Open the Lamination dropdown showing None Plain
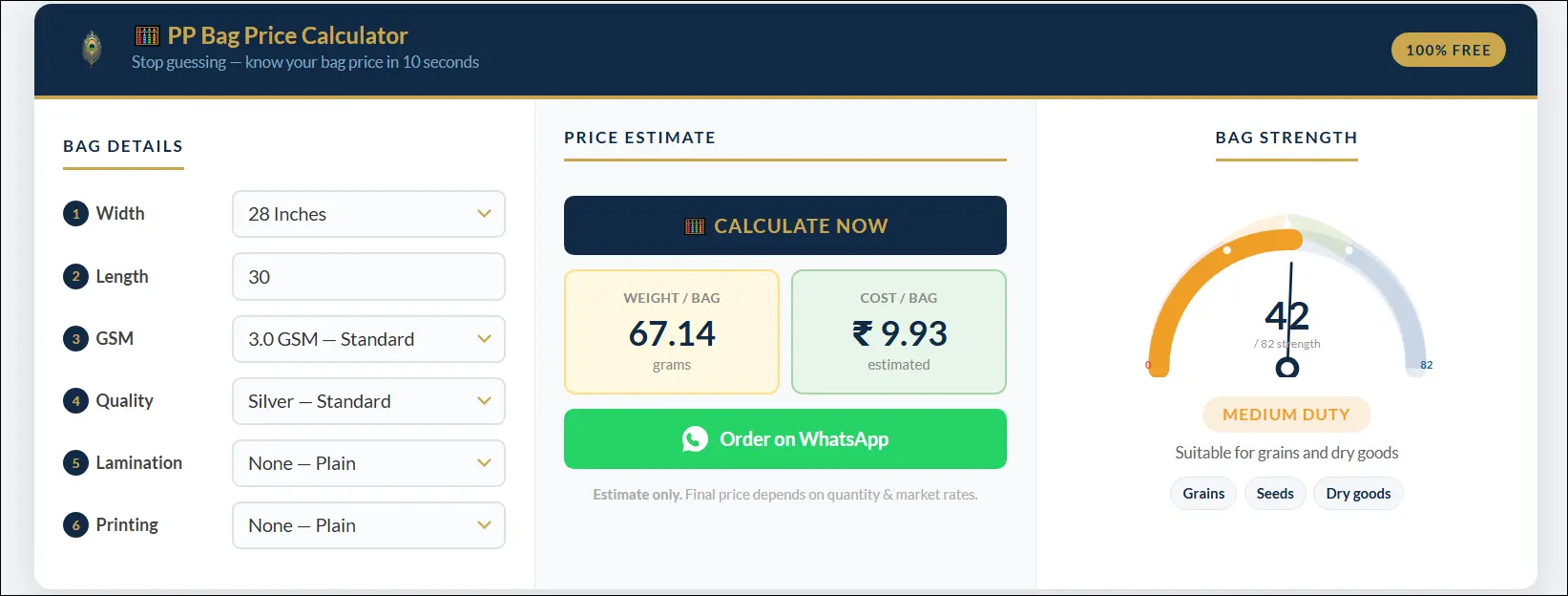 [368, 463]
